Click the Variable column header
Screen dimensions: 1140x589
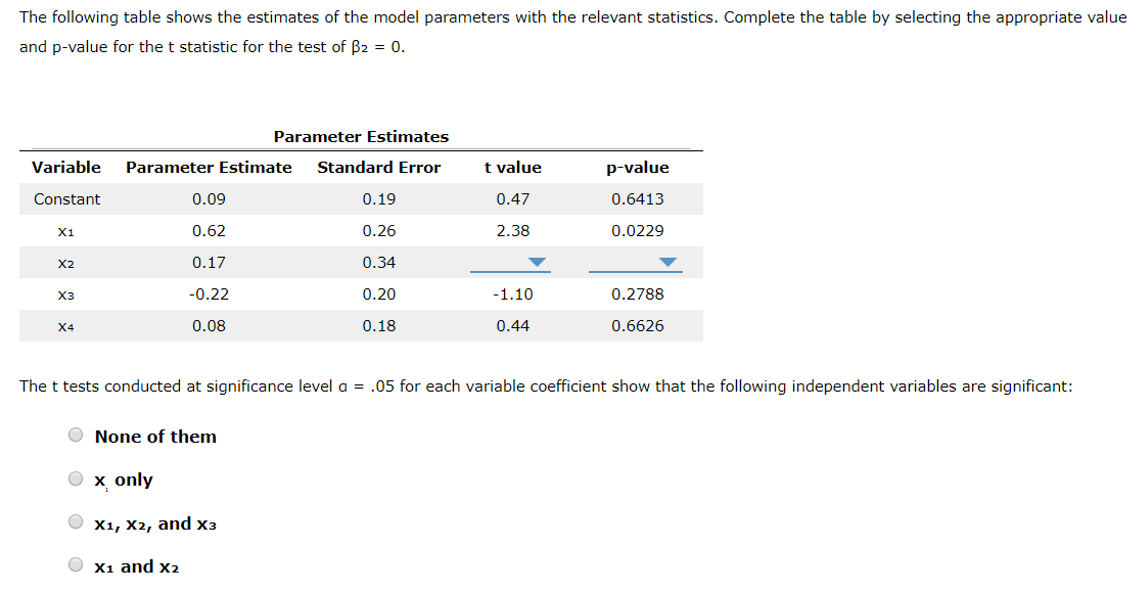point(66,167)
